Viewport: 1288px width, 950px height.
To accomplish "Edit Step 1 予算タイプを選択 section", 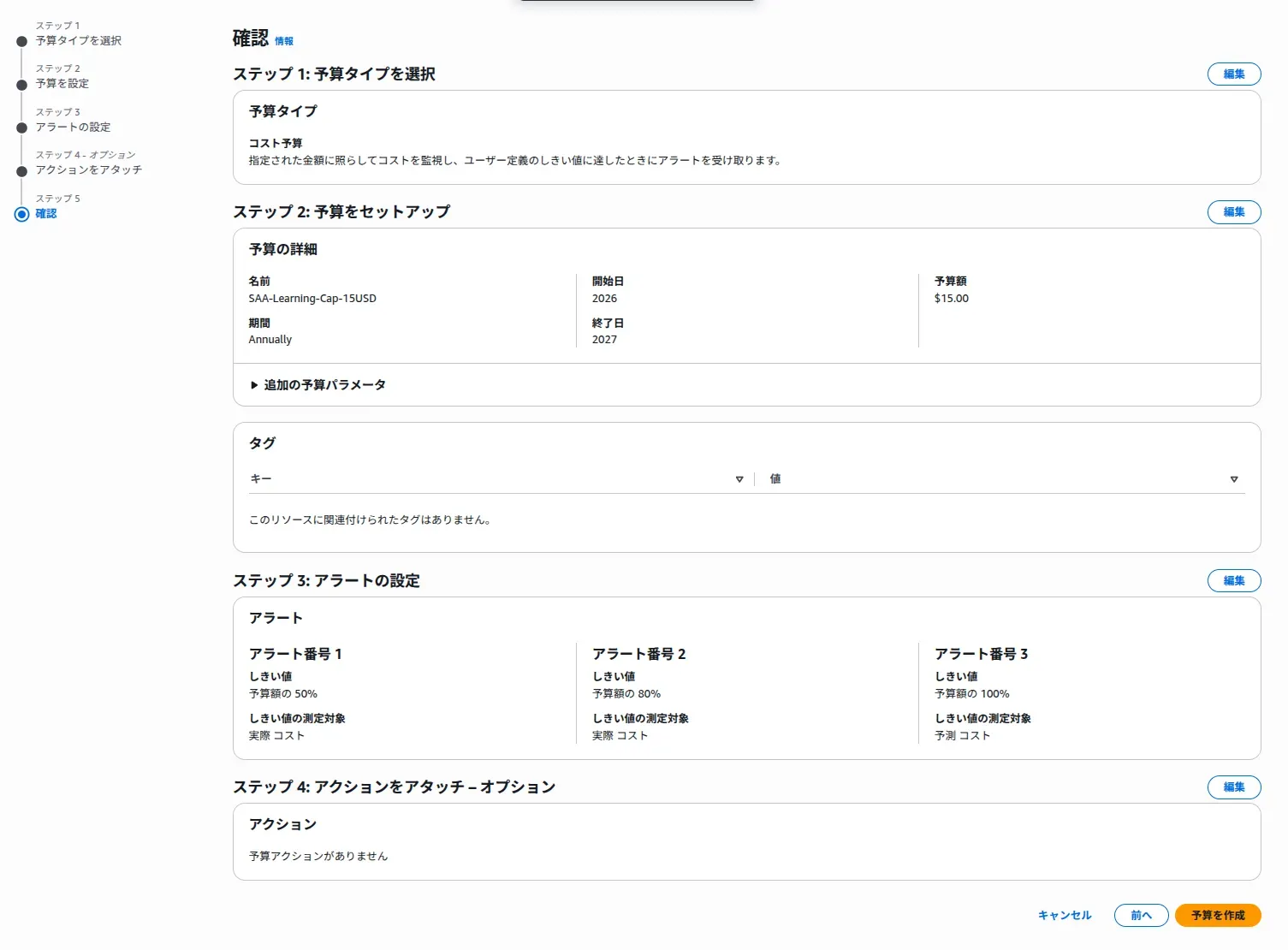I will [x=1234, y=74].
